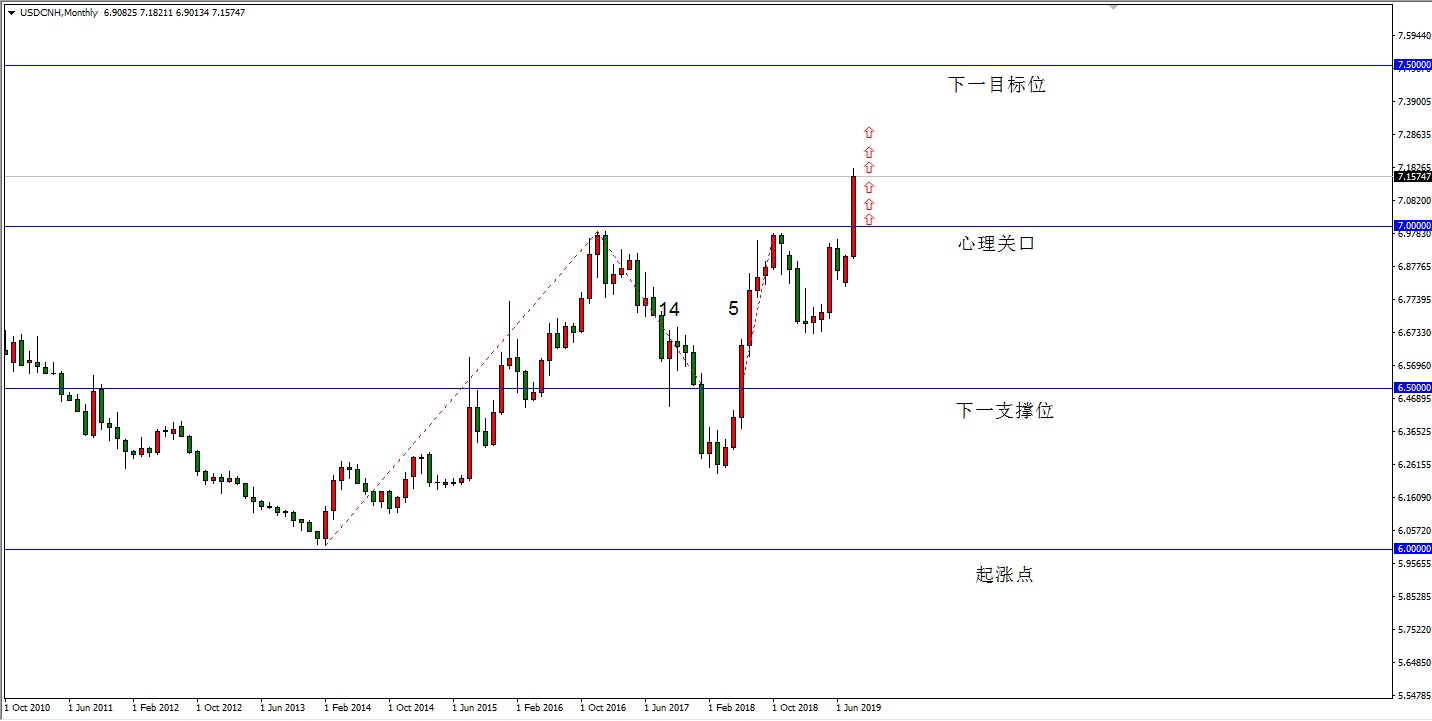Click the 1 Jun 2019 date on the time axis

858,708
